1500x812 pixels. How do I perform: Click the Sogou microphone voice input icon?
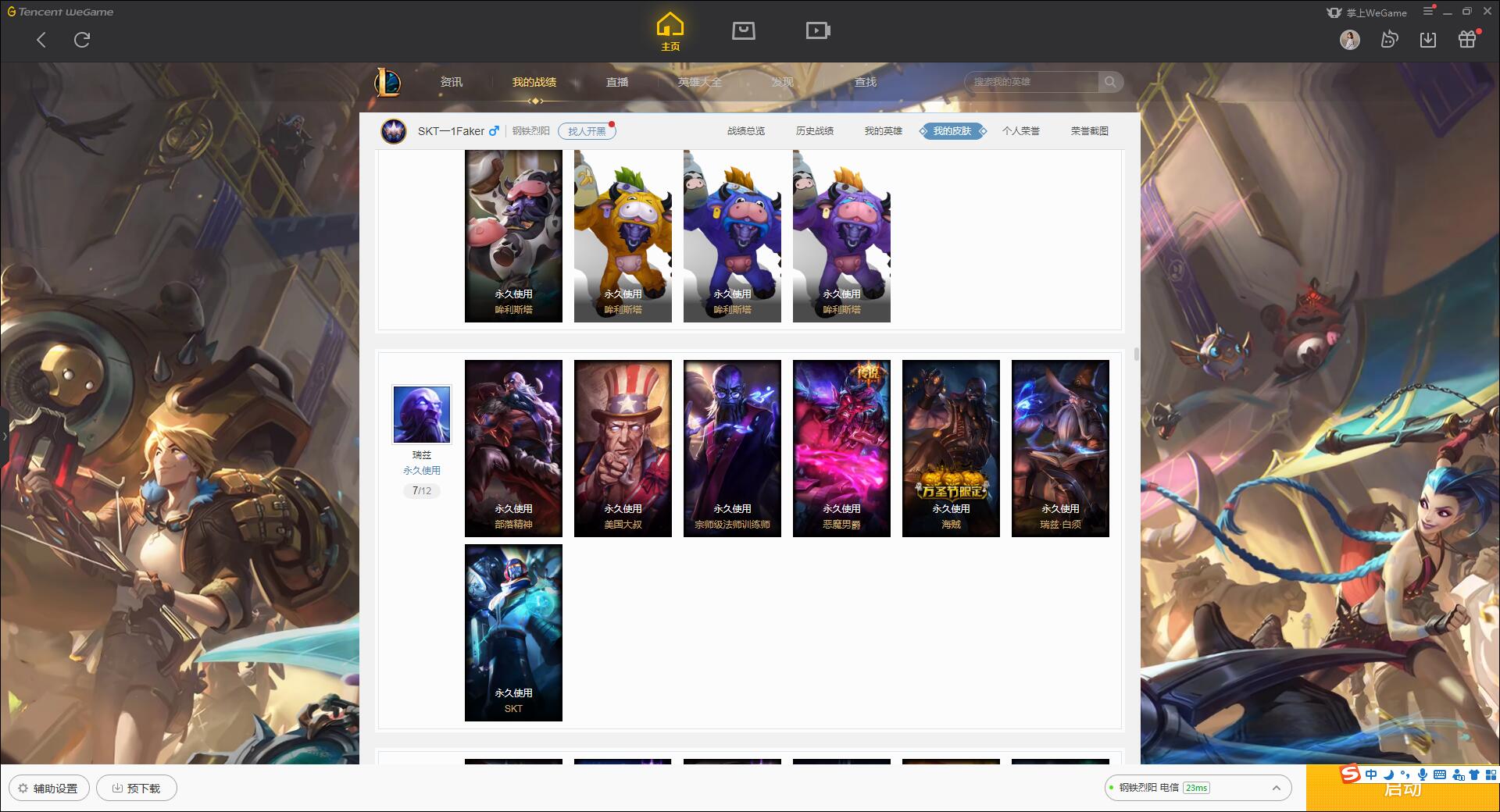(1423, 775)
